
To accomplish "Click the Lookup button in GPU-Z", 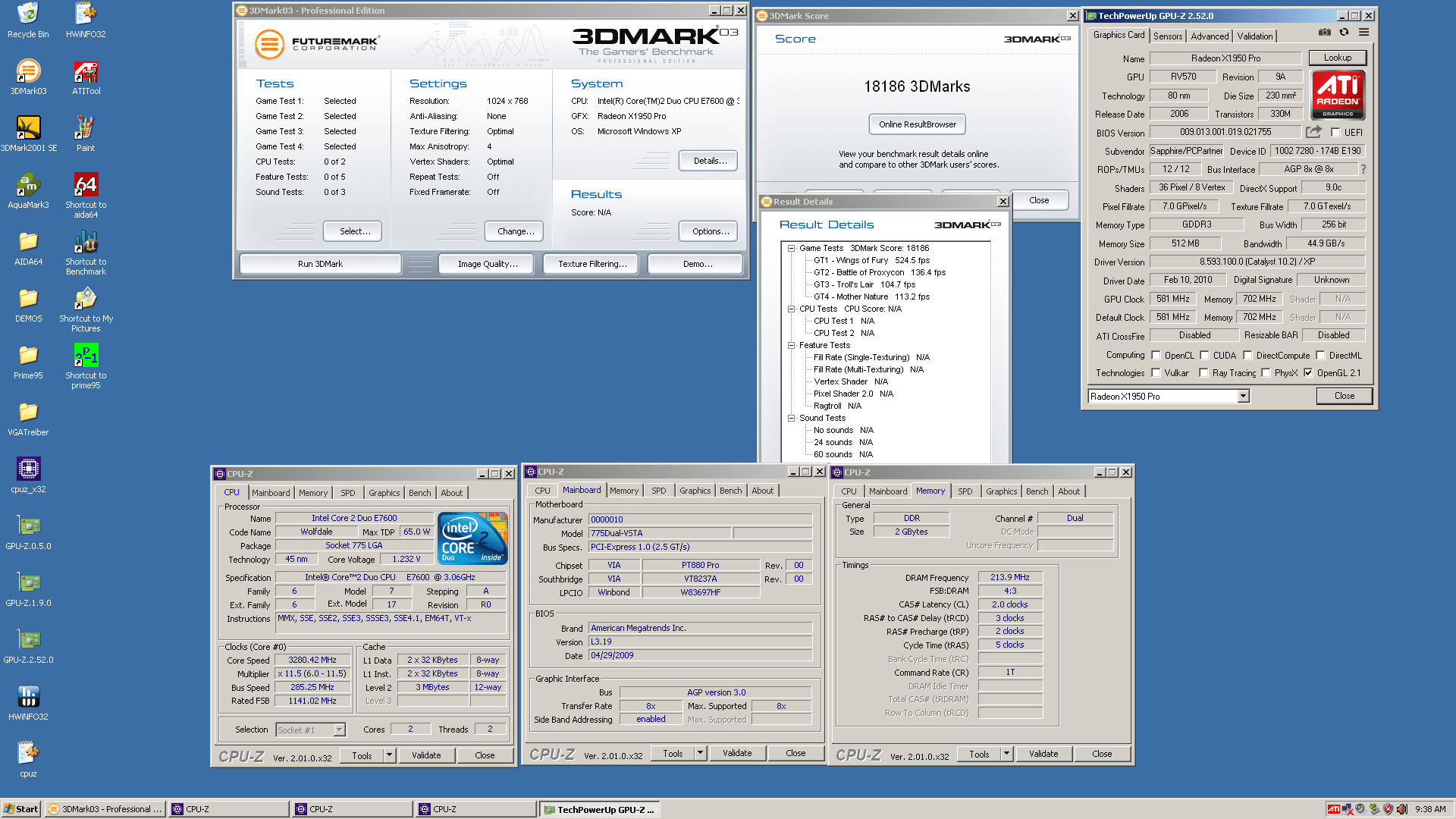I will click(x=1337, y=58).
